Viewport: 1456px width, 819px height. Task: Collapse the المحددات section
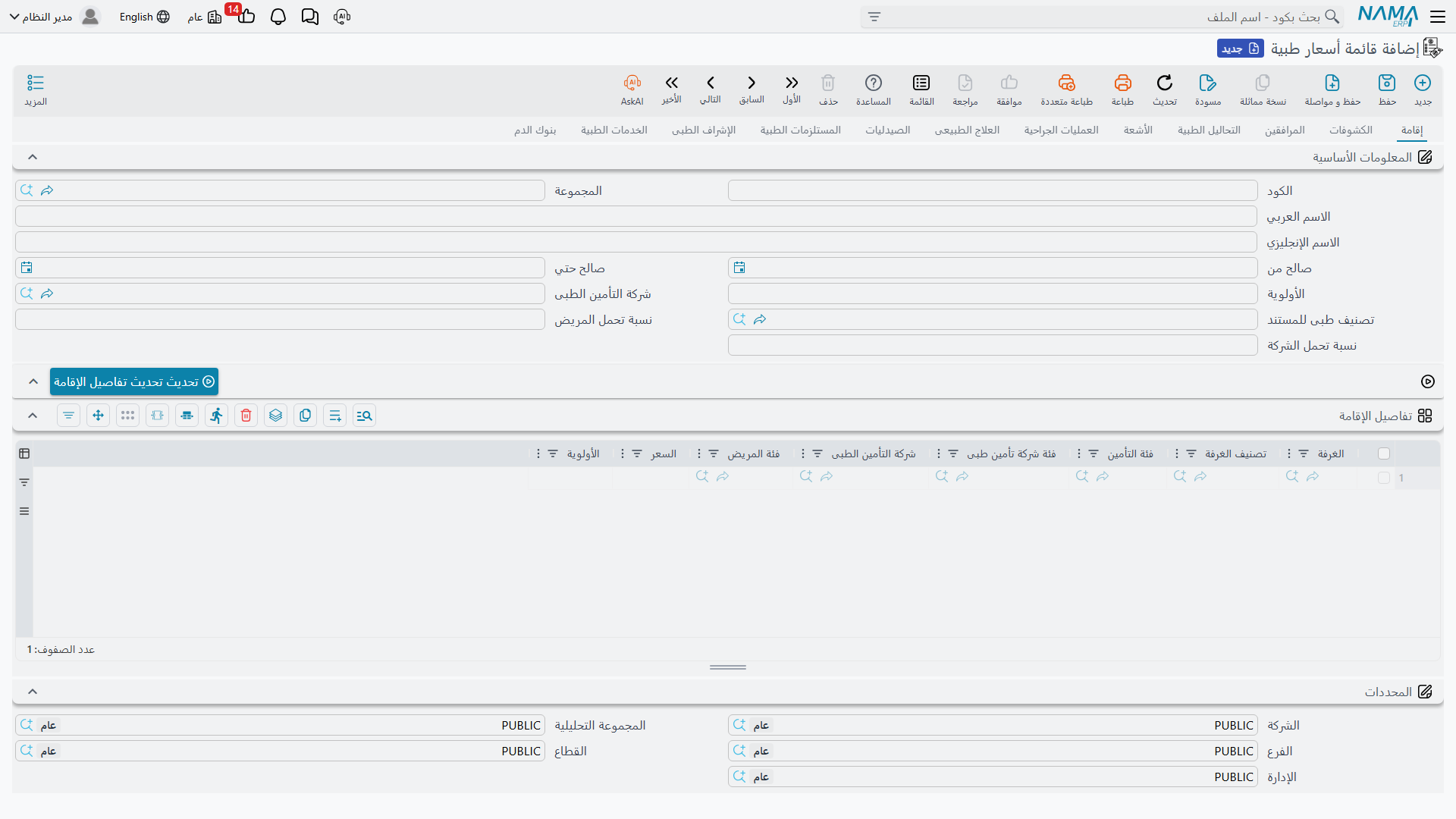point(33,692)
